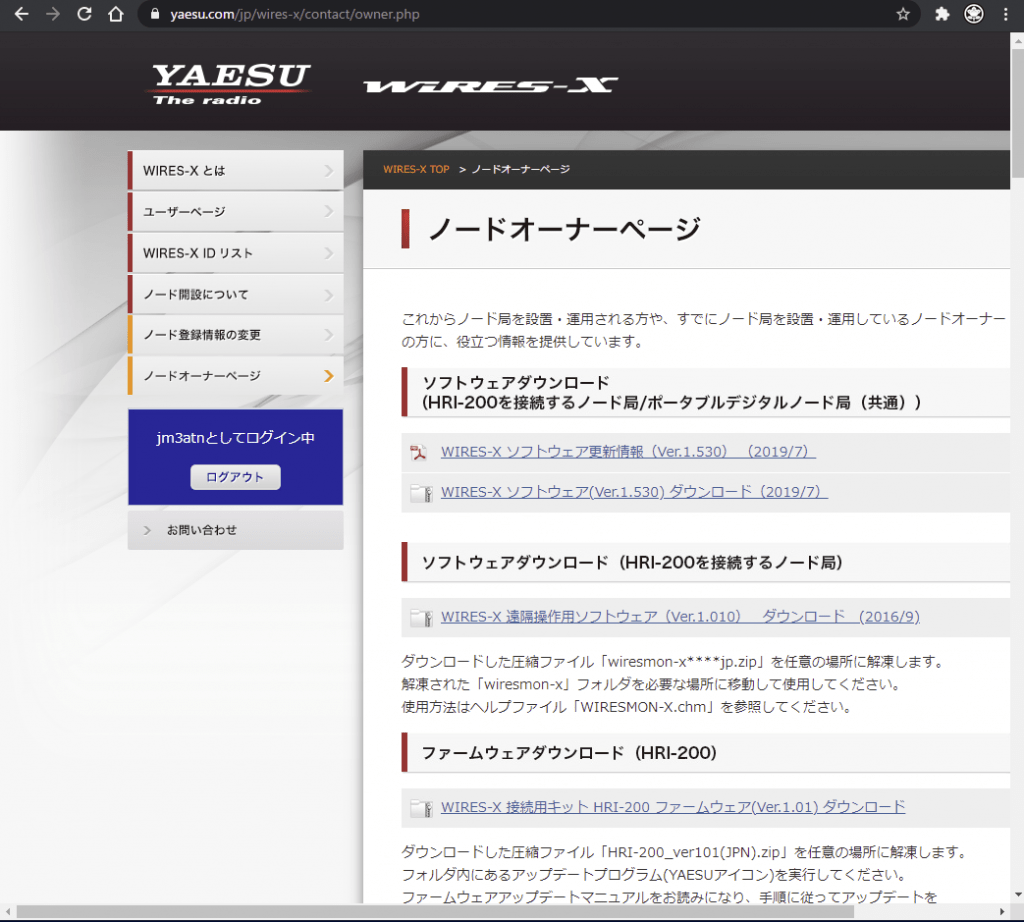Click the file icon next to HRI-200 firmware download
This screenshot has height=922, width=1024.
click(420, 806)
